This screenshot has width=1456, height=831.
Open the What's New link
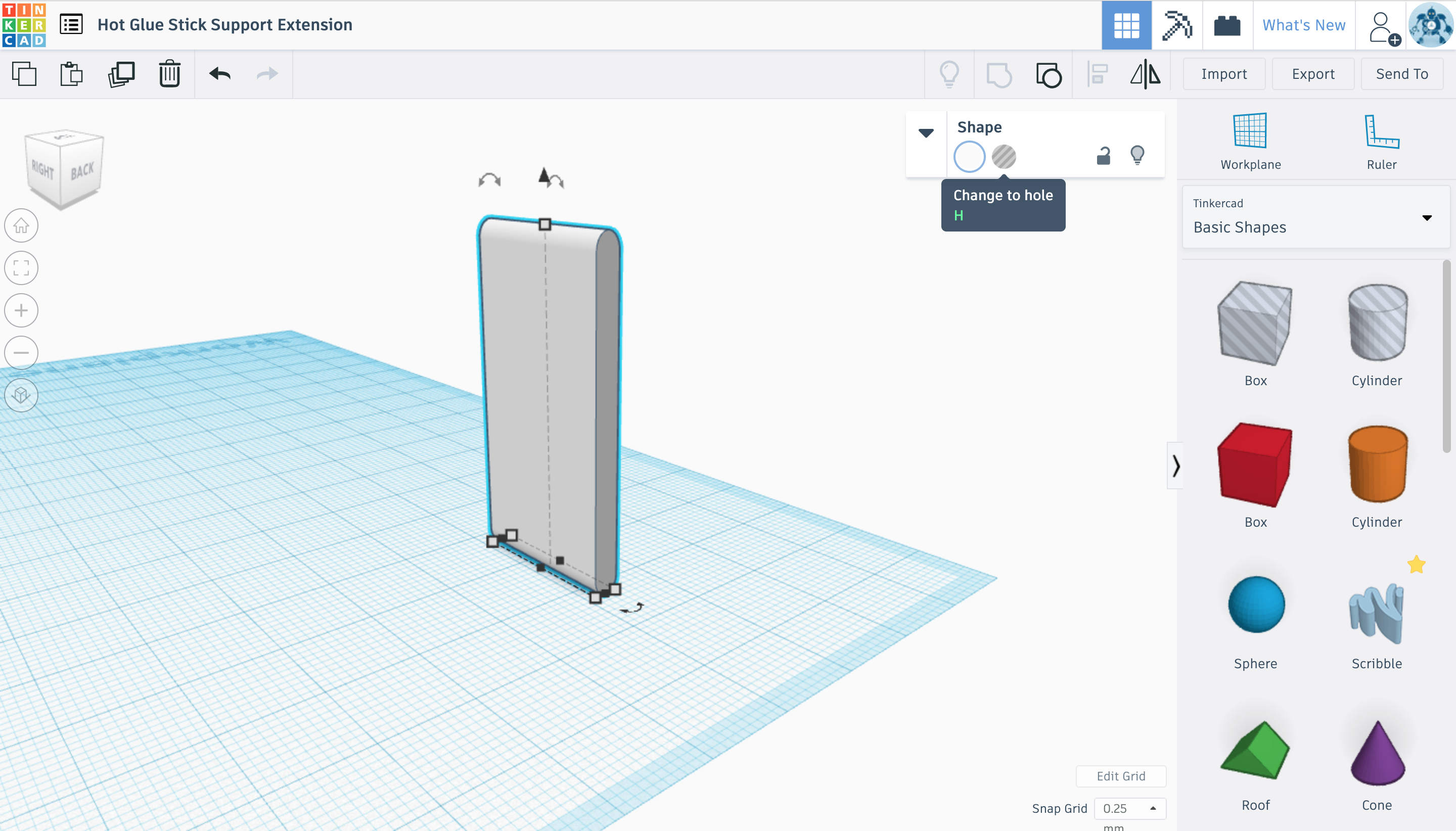tap(1304, 25)
